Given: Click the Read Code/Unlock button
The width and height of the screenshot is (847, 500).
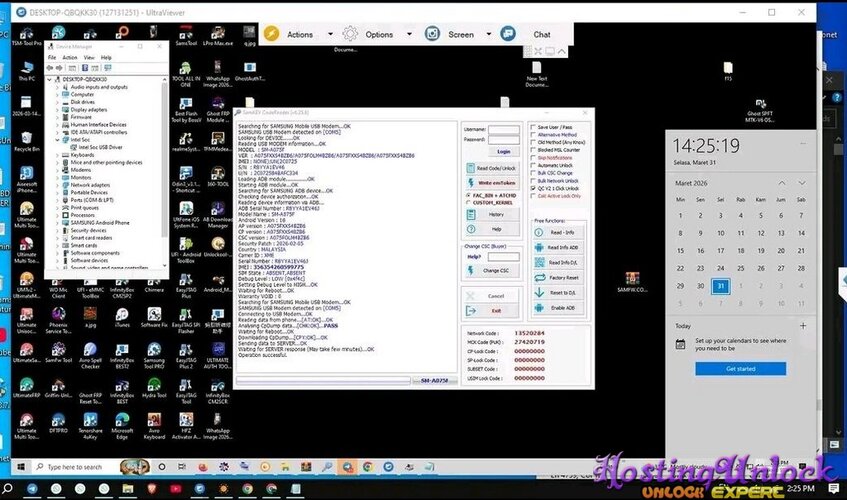Looking at the screenshot, I should [x=492, y=168].
